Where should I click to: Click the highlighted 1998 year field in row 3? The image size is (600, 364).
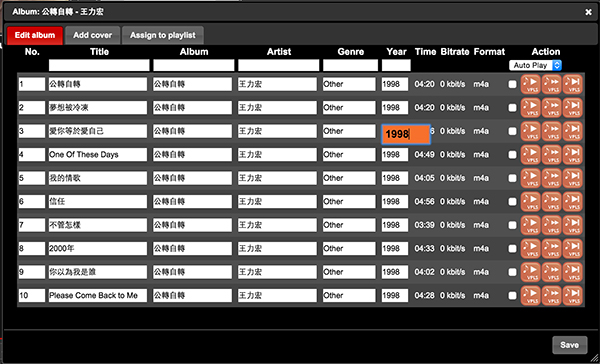(x=406, y=134)
